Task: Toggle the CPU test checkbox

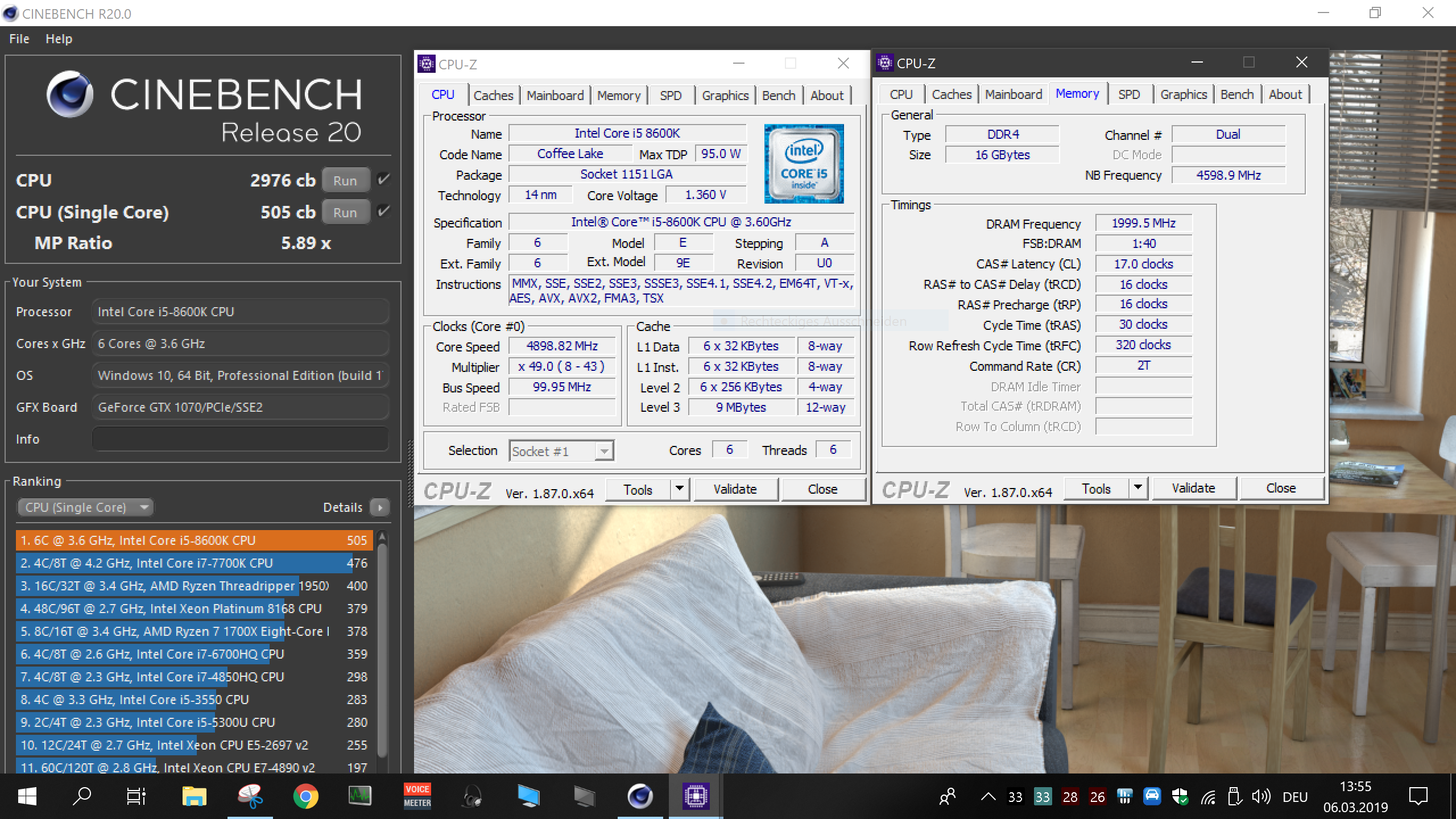Action: (384, 180)
